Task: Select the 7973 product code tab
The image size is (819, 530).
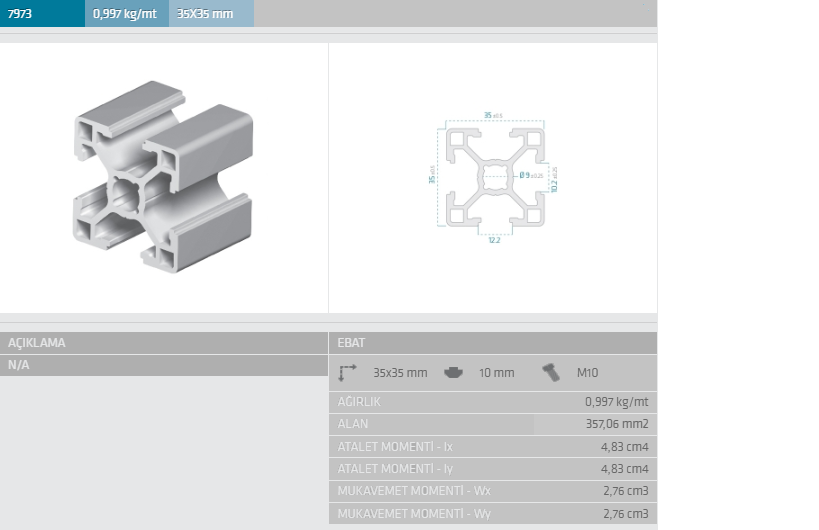Action: 42,13
